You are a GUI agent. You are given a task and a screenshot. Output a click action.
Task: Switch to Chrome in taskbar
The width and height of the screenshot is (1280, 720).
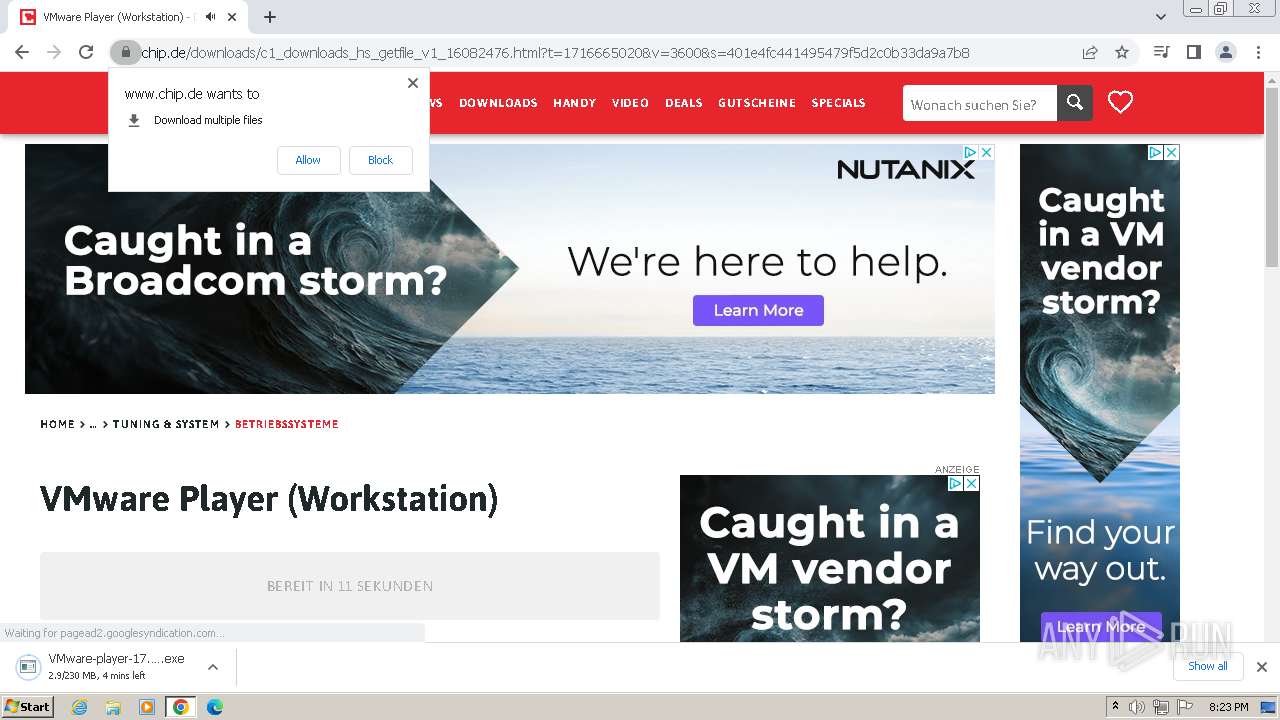pos(180,707)
